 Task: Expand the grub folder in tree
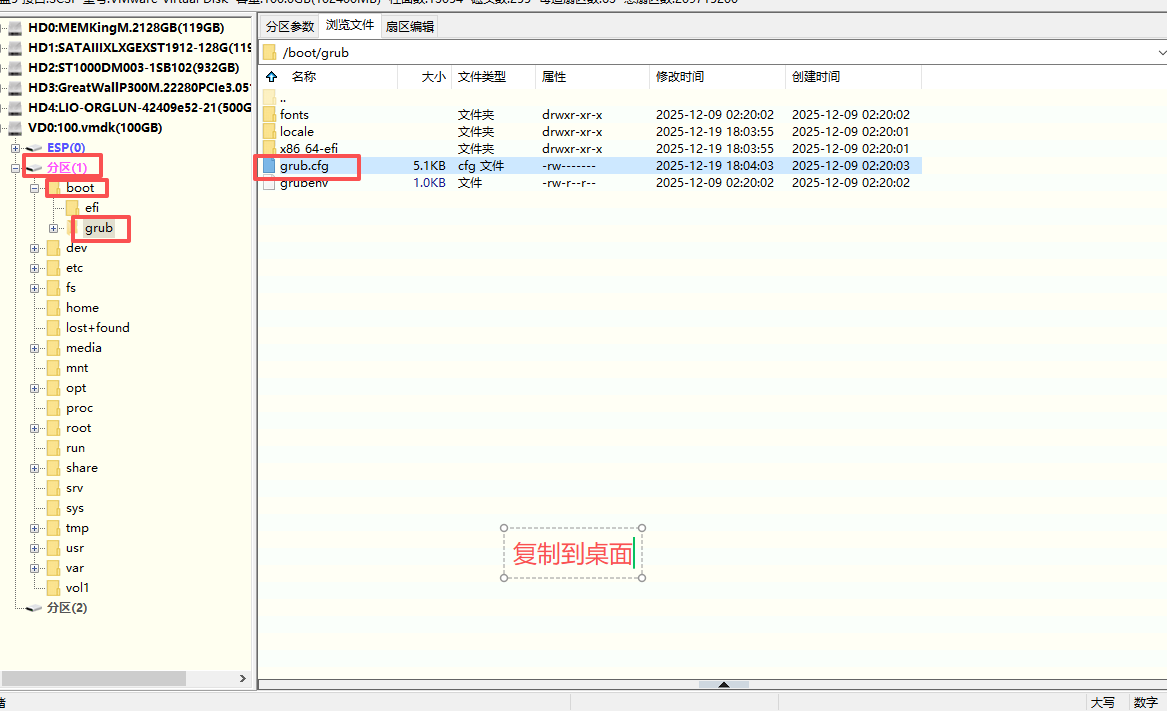click(x=54, y=228)
